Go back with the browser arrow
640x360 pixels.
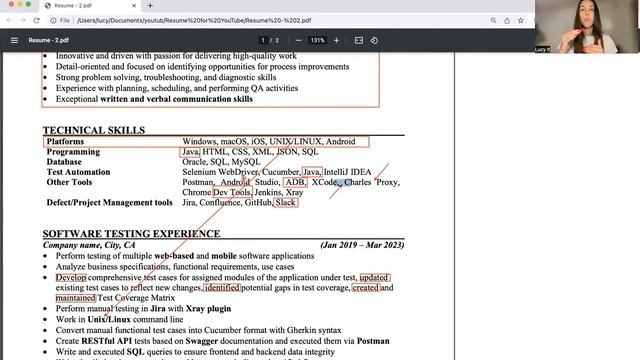pos(9,20)
